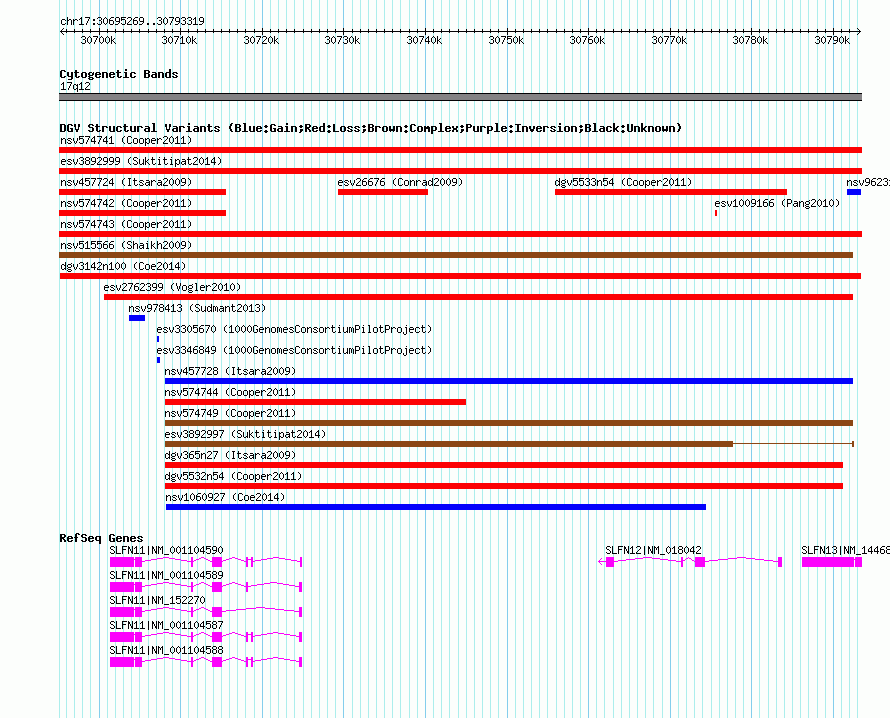Select the nsv457728 (Itsara2009) blue gain bar
Image resolution: width=890 pixels, height=718 pixels.
509,381
